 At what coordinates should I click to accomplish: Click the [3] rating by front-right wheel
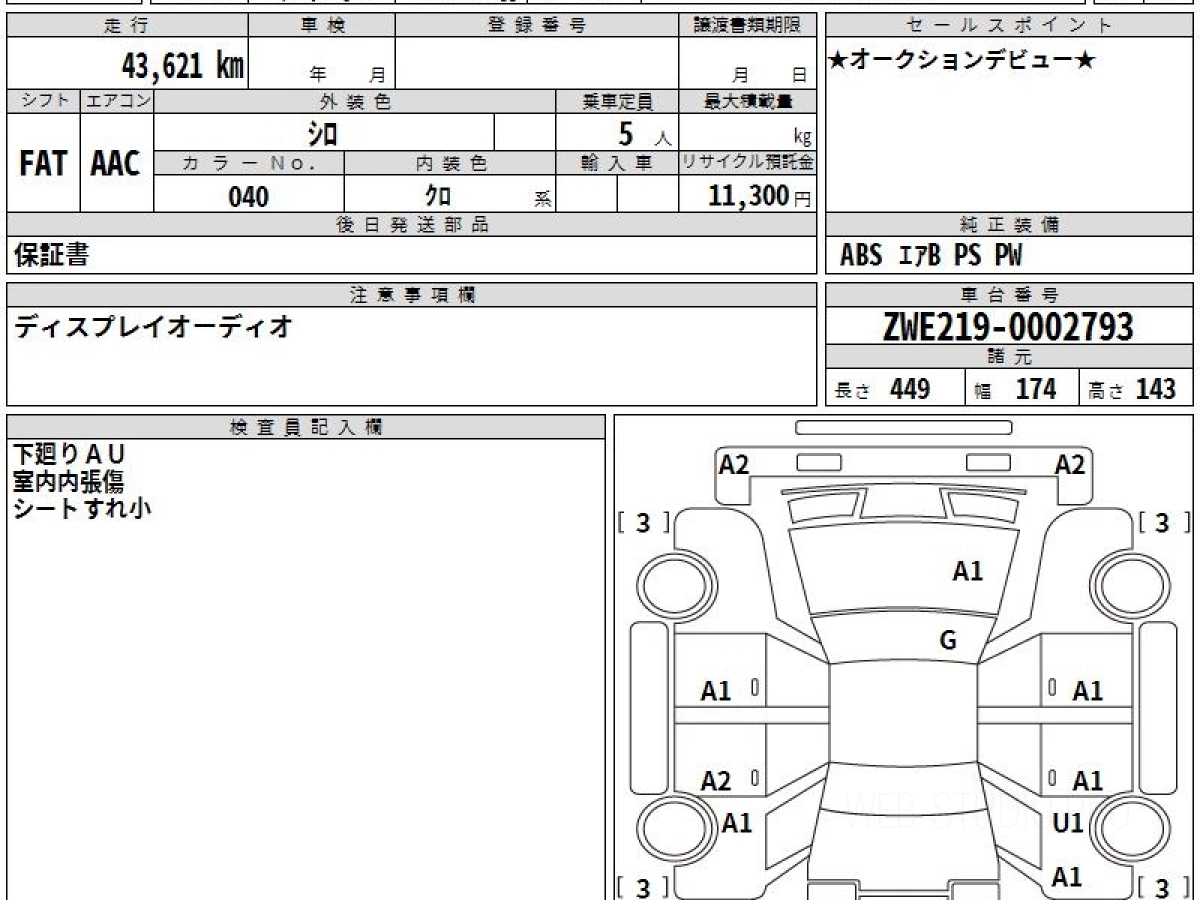click(1163, 523)
